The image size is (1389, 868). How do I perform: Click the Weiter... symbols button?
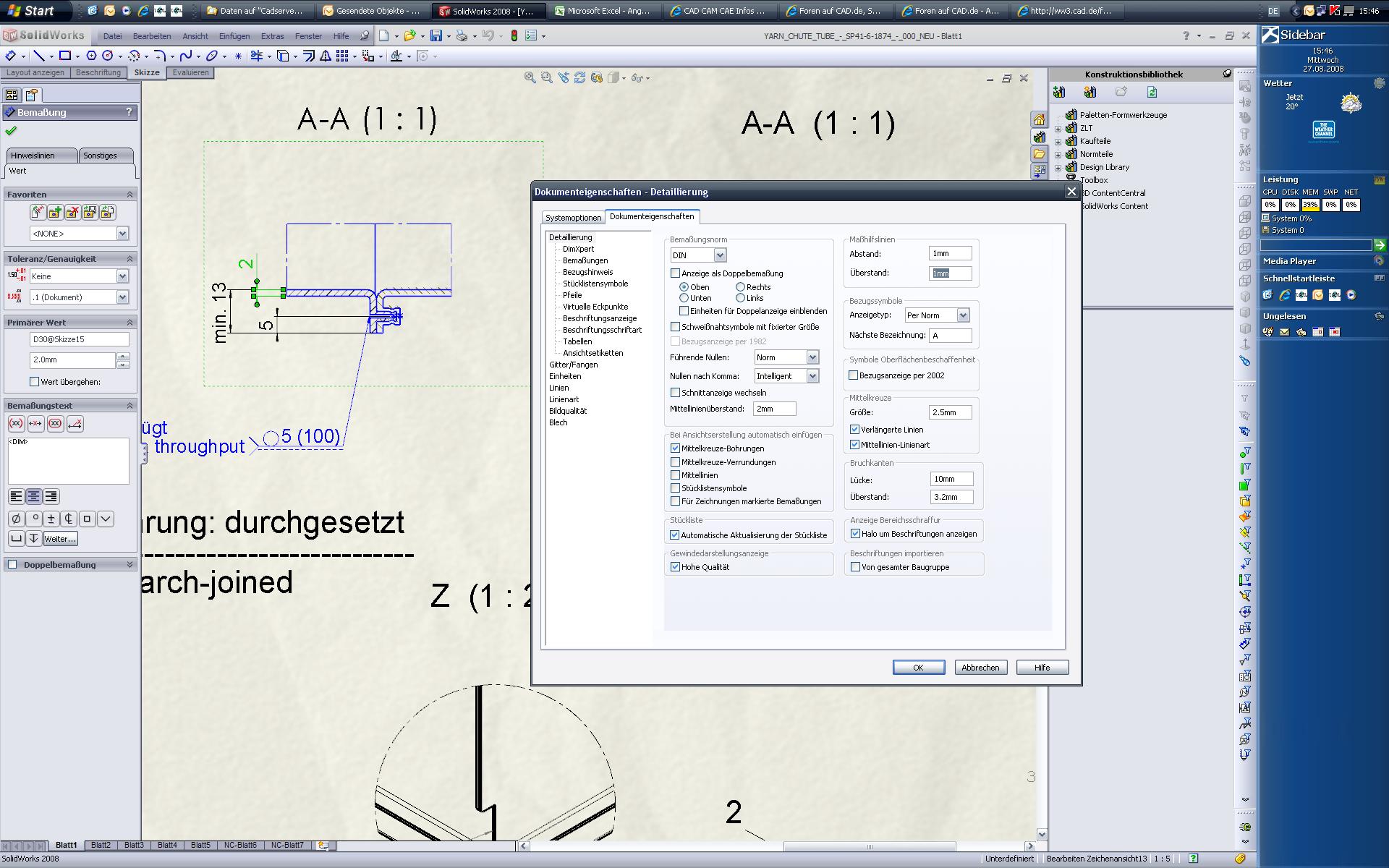(60, 539)
